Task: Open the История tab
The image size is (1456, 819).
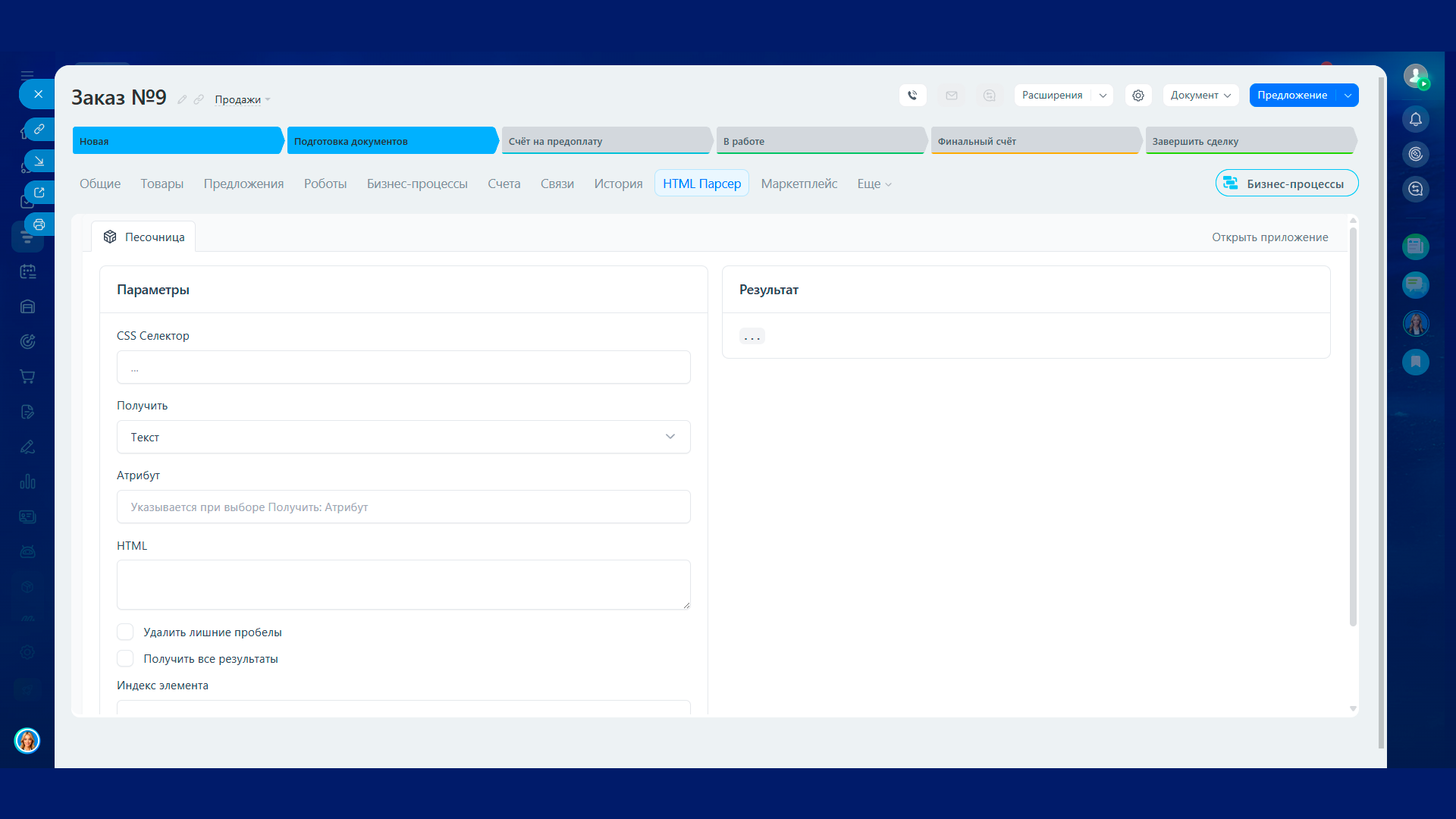Action: click(x=617, y=184)
